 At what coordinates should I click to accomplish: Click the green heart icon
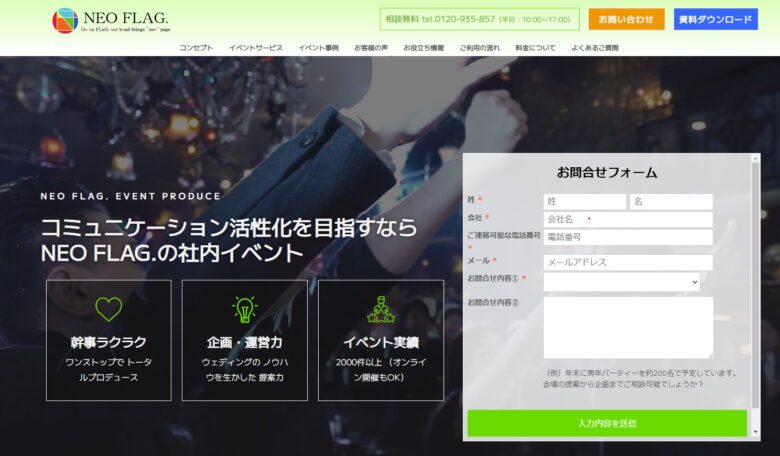tap(108, 309)
